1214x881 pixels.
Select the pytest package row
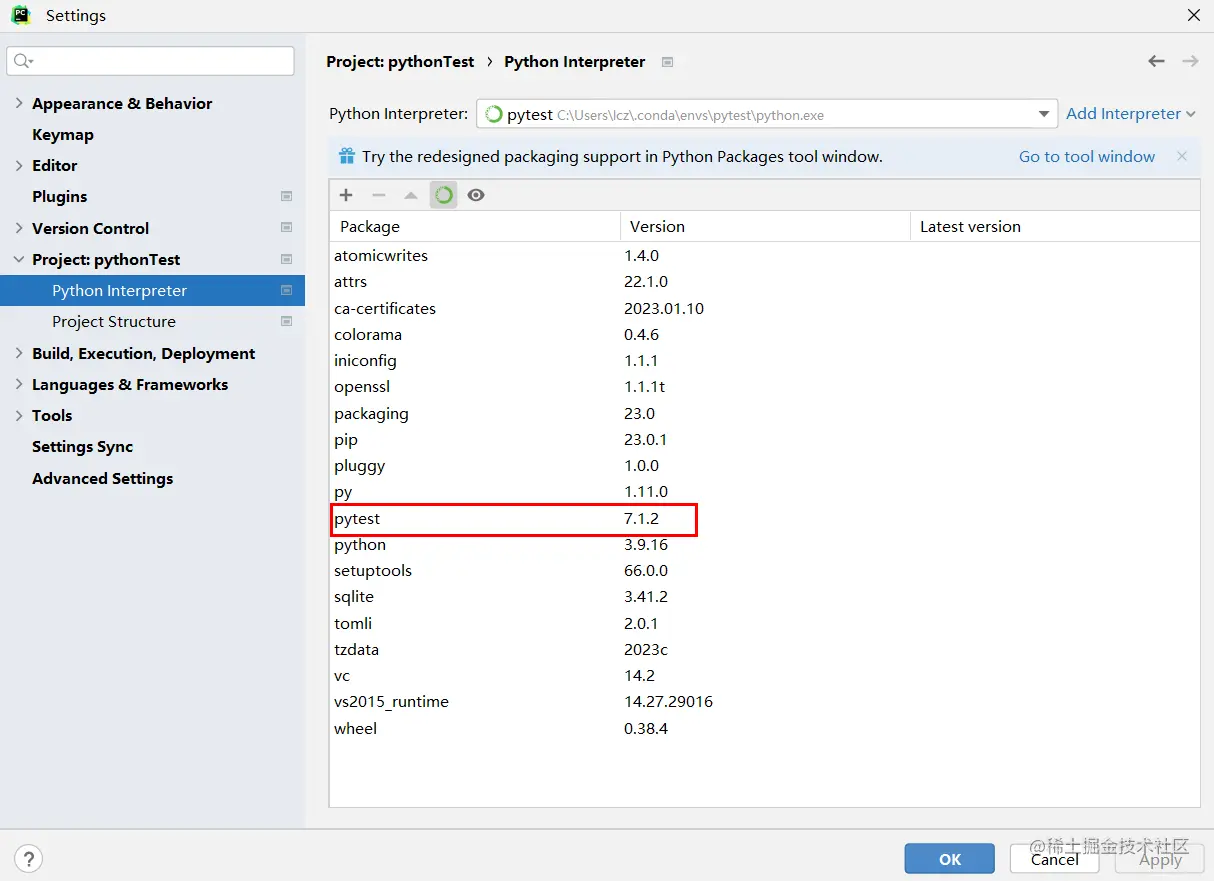(x=764, y=519)
